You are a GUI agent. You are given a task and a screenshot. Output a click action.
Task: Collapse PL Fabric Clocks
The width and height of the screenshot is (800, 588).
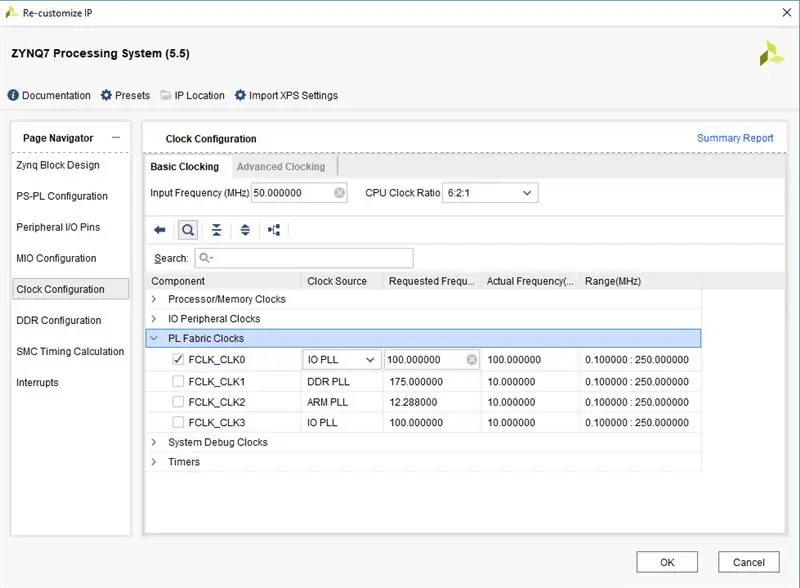point(154,338)
